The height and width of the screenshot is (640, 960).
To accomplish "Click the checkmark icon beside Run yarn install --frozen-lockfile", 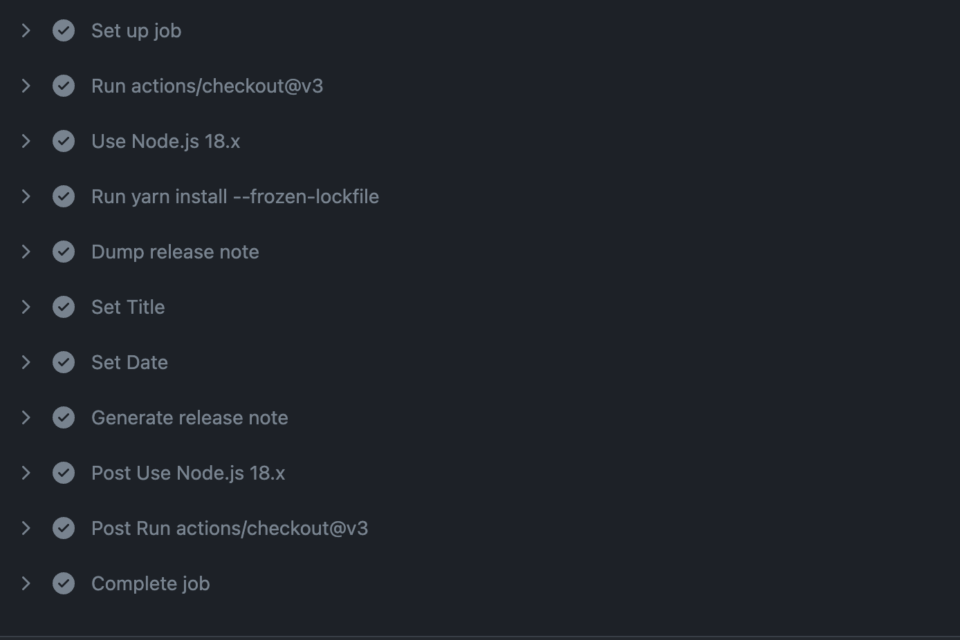I will tap(64, 197).
